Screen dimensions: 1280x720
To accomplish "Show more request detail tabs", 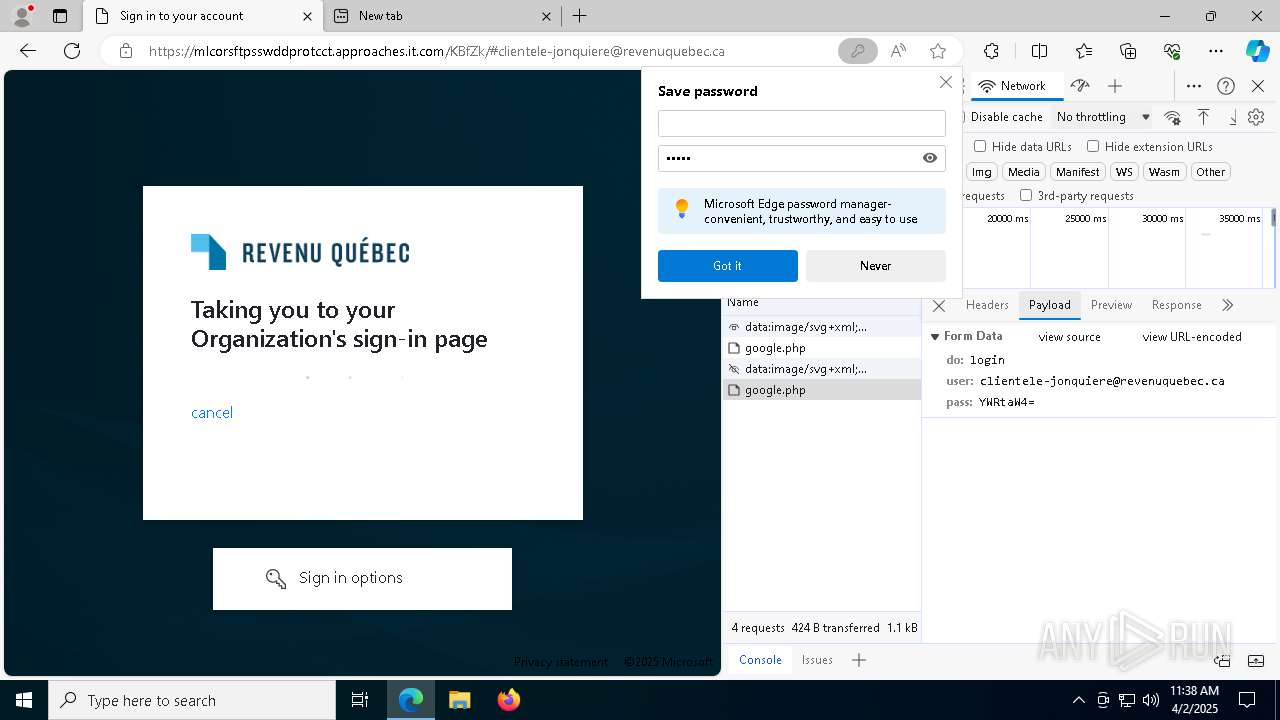I will 1227,305.
